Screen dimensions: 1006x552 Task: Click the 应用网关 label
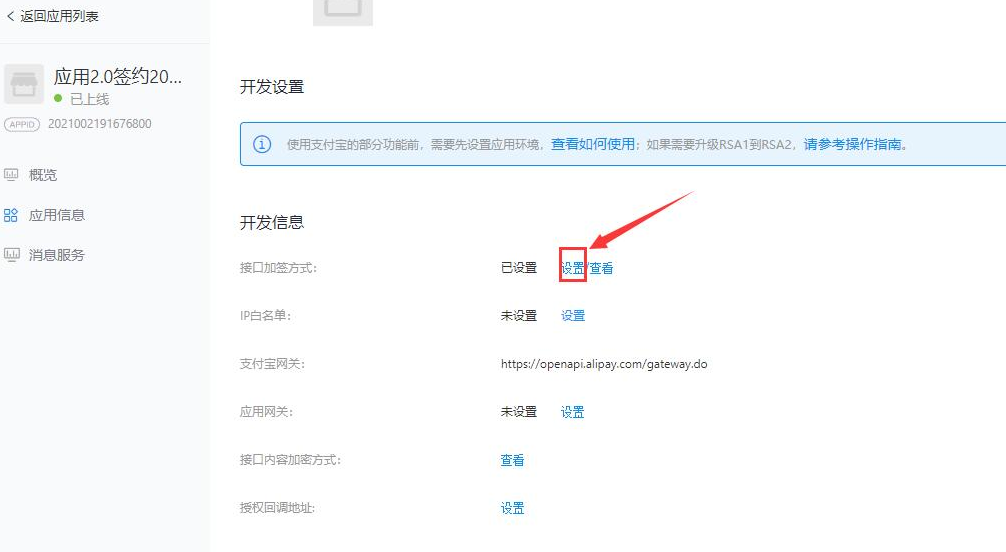click(x=266, y=412)
